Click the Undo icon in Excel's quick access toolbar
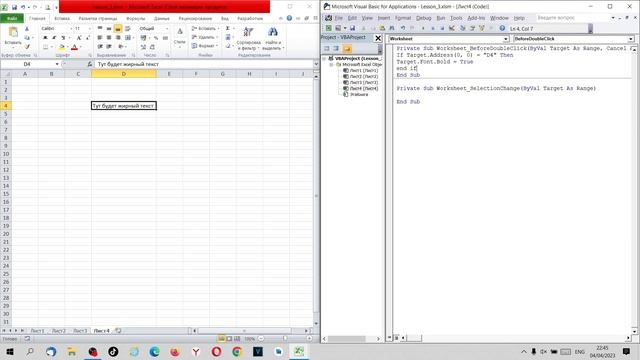 23,7
